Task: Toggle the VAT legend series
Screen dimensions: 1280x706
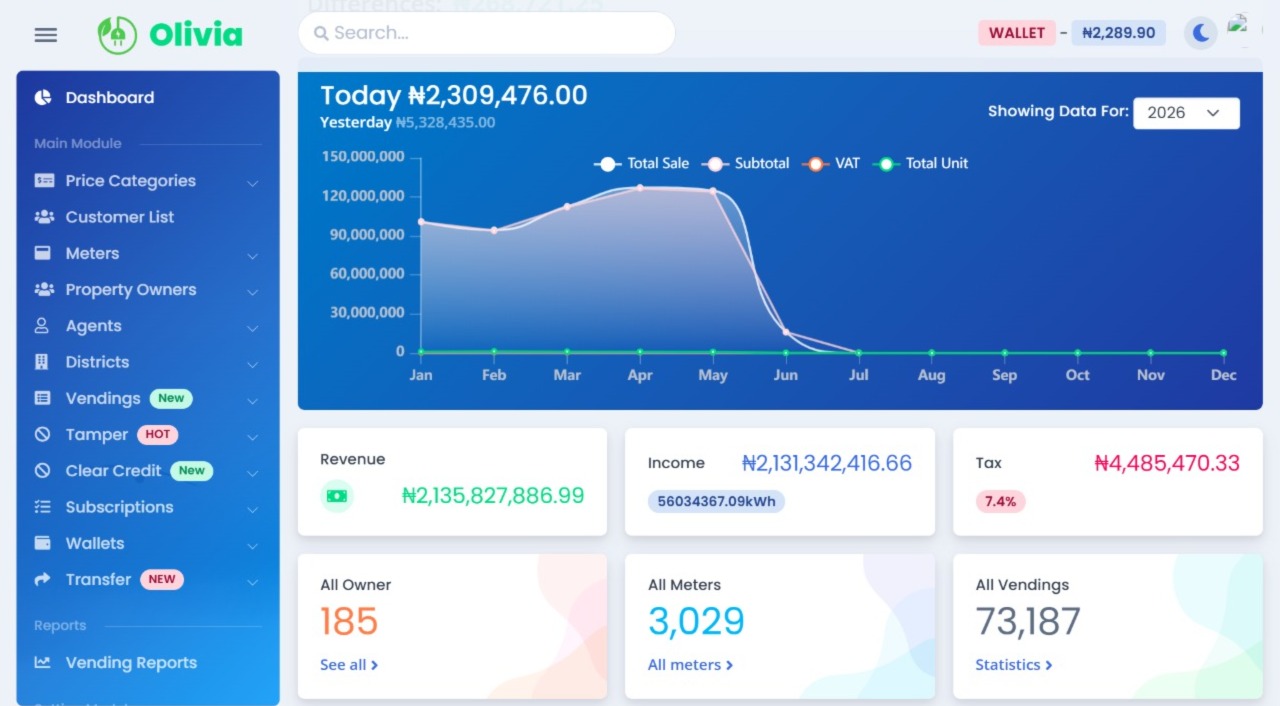Action: click(x=832, y=163)
